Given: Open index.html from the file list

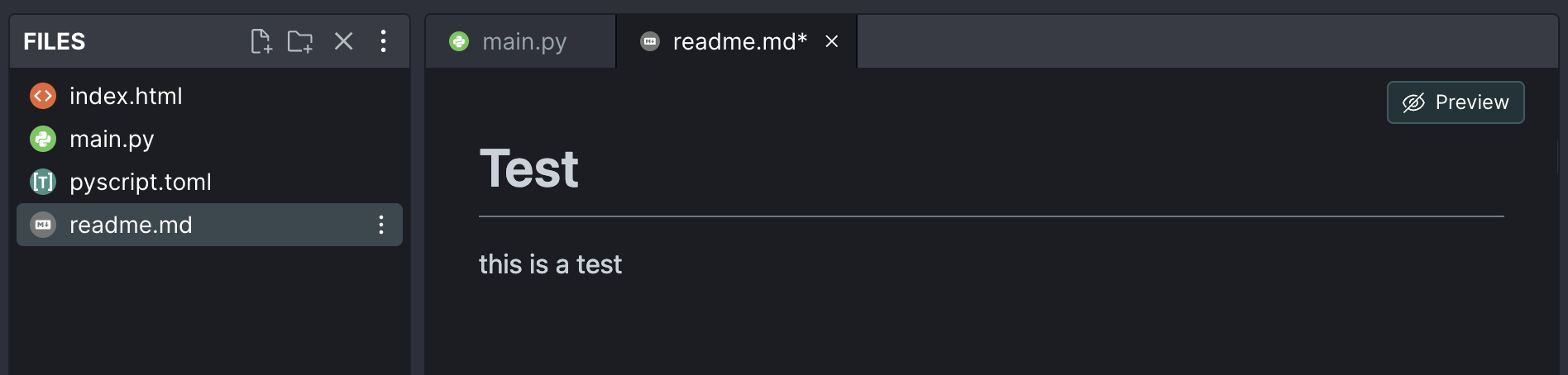Looking at the screenshot, I should point(126,97).
